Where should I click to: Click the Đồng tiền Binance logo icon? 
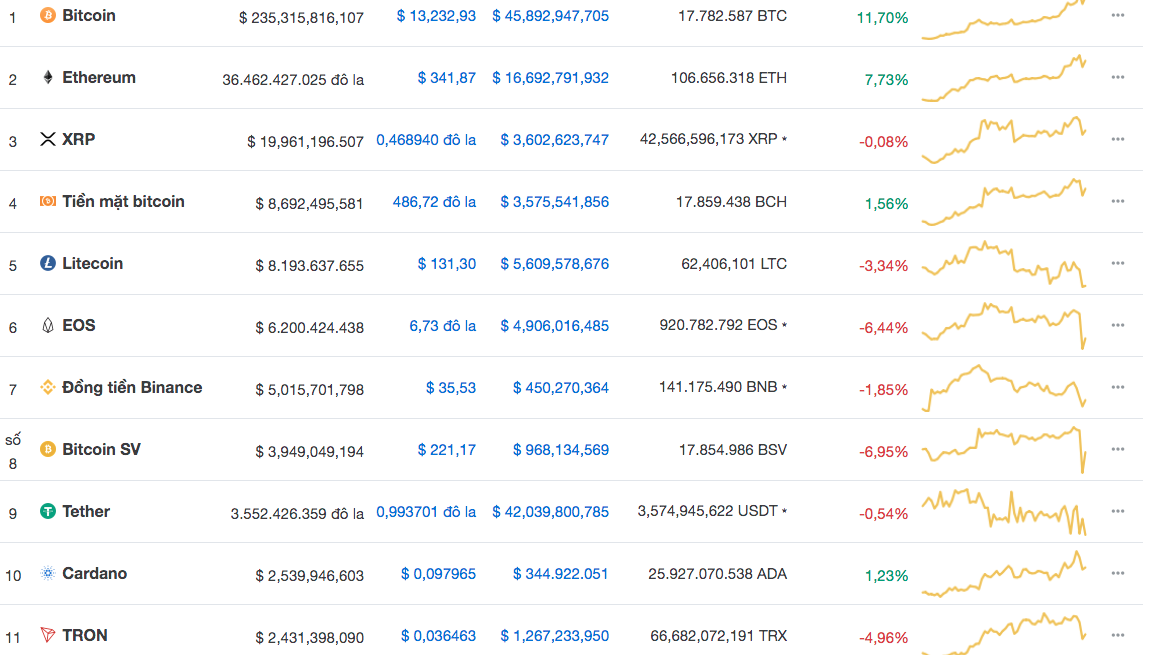(48, 387)
